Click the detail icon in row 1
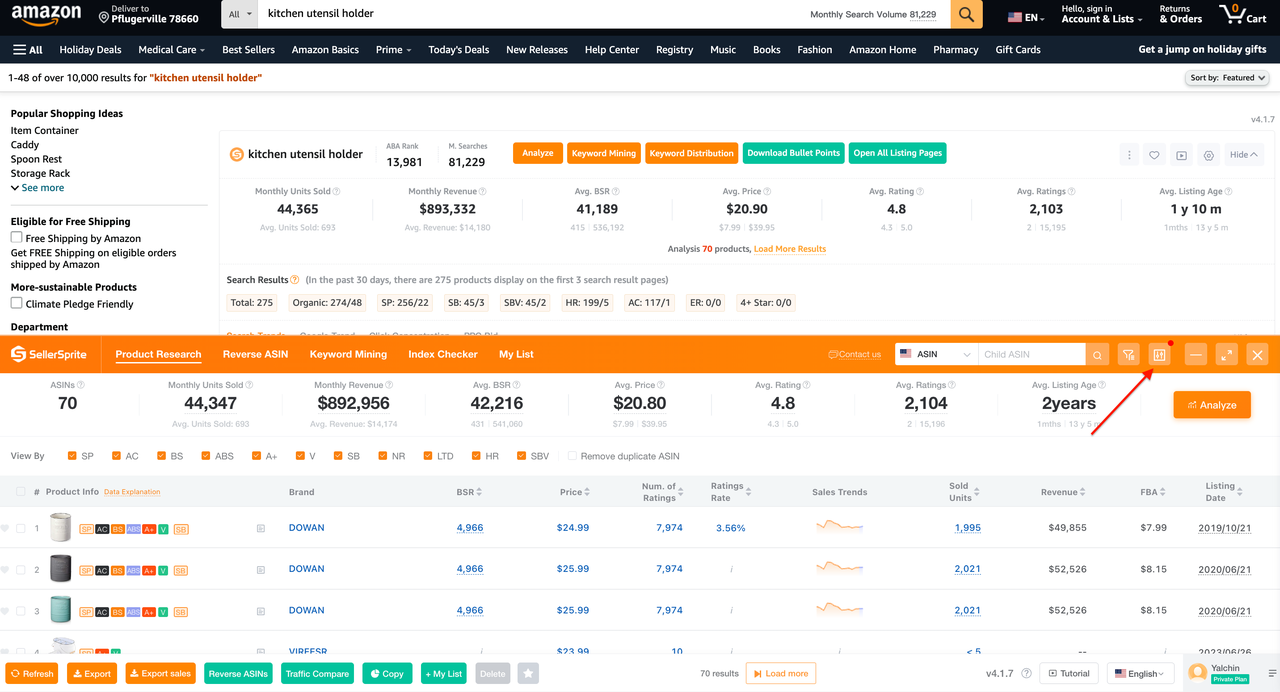Viewport: 1280px width, 692px height. coord(261,528)
